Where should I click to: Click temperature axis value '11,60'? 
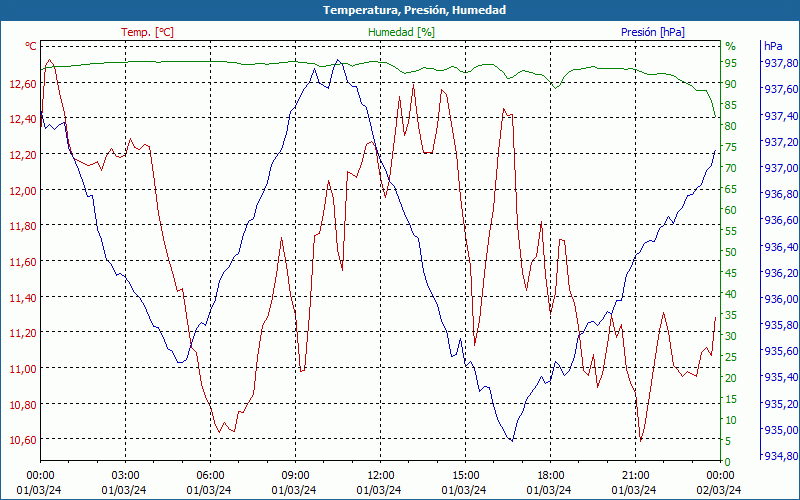(x=23, y=261)
